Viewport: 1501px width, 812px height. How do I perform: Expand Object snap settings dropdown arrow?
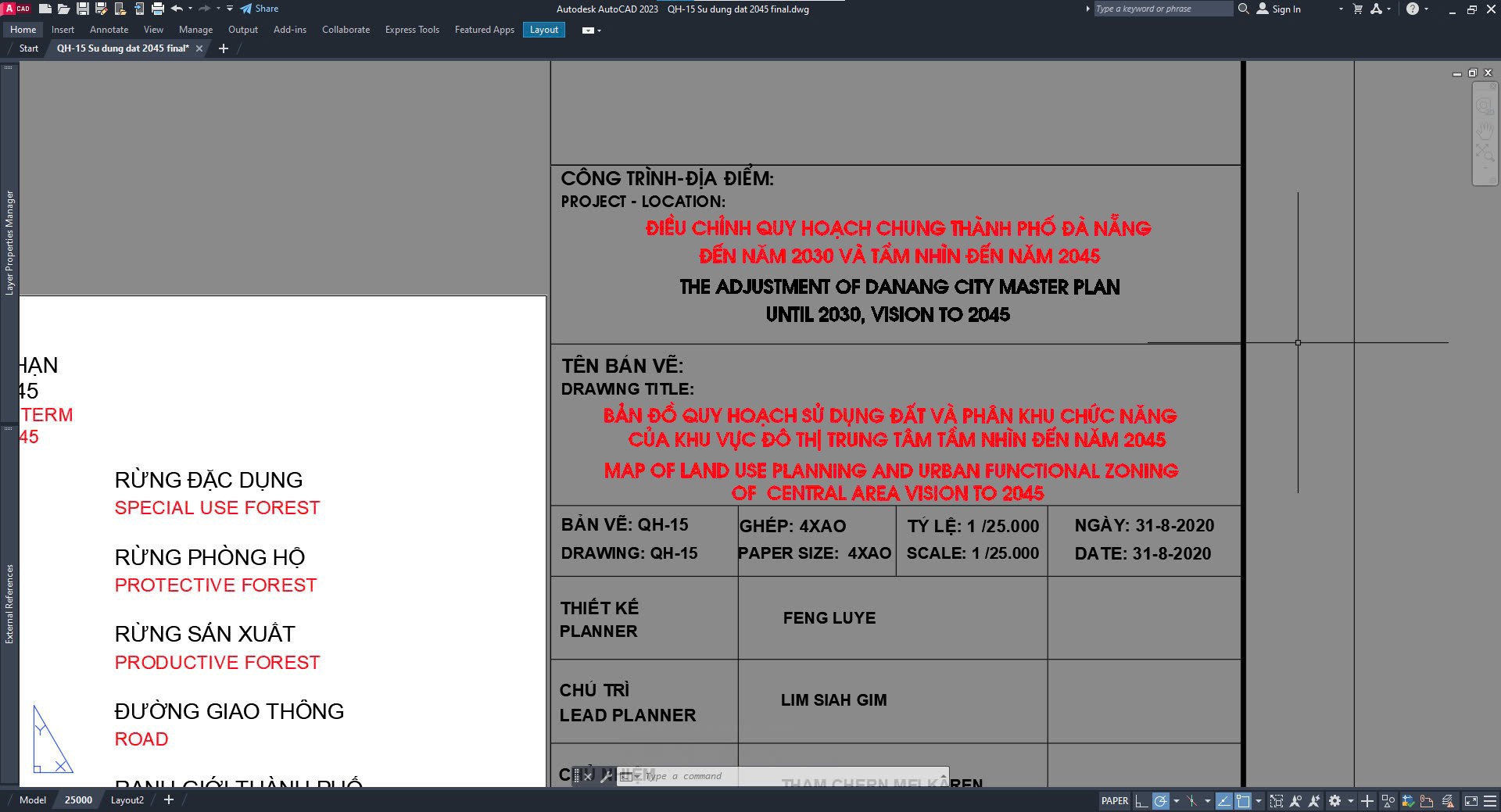1258,801
